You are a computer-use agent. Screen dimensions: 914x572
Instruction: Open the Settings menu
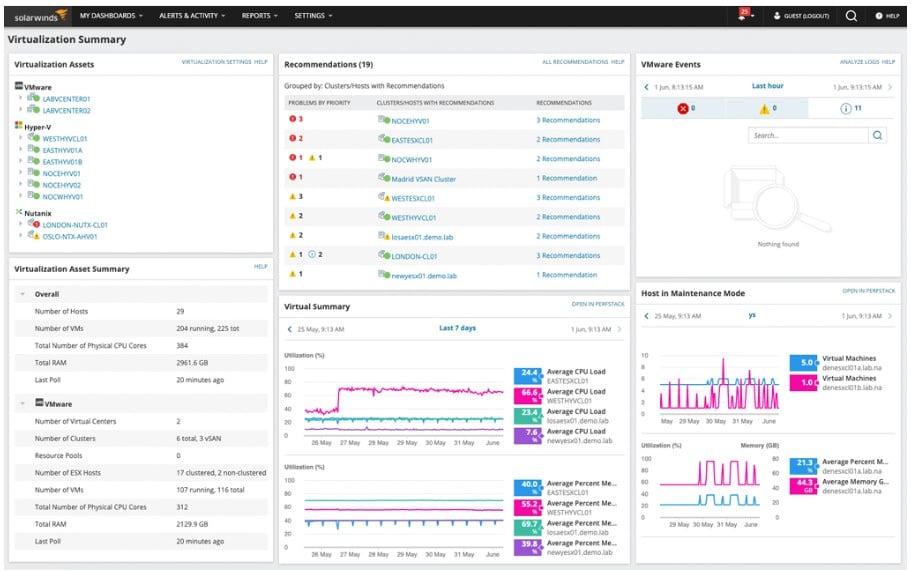click(x=313, y=16)
